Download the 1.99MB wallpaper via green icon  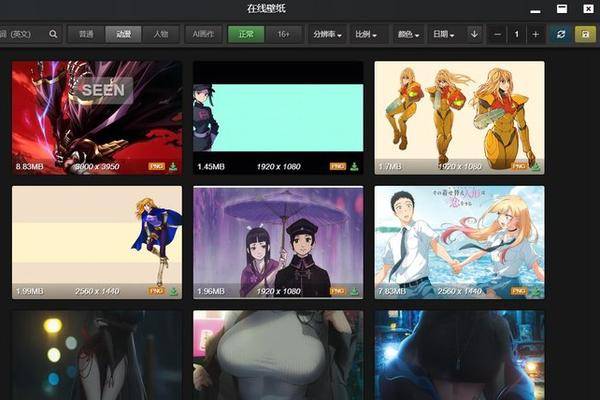pyautogui.click(x=173, y=291)
